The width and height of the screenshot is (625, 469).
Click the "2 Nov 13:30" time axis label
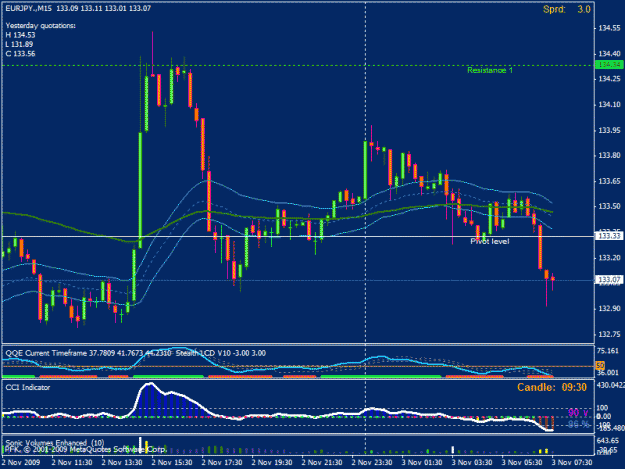(x=122, y=463)
